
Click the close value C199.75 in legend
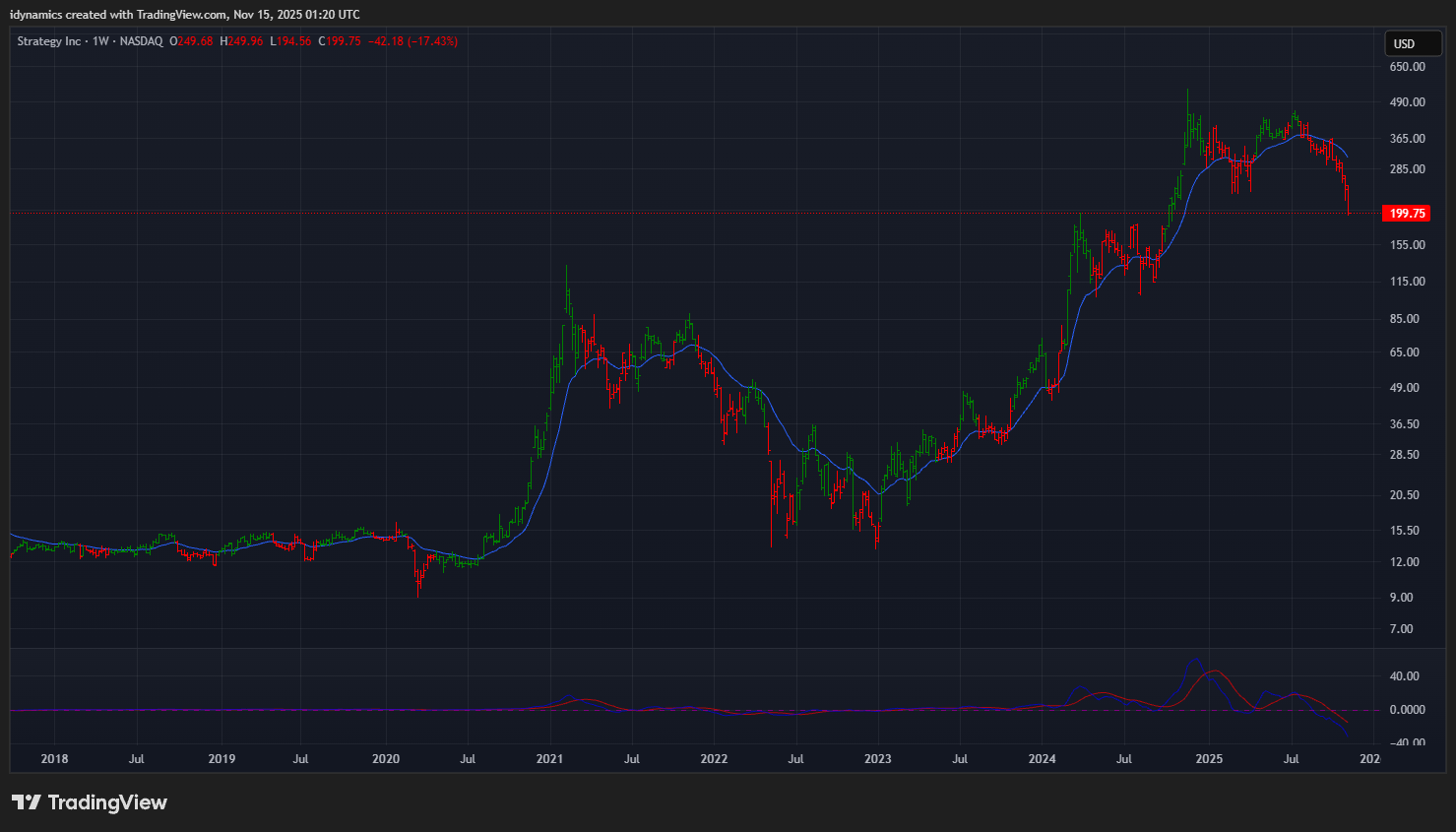click(340, 41)
